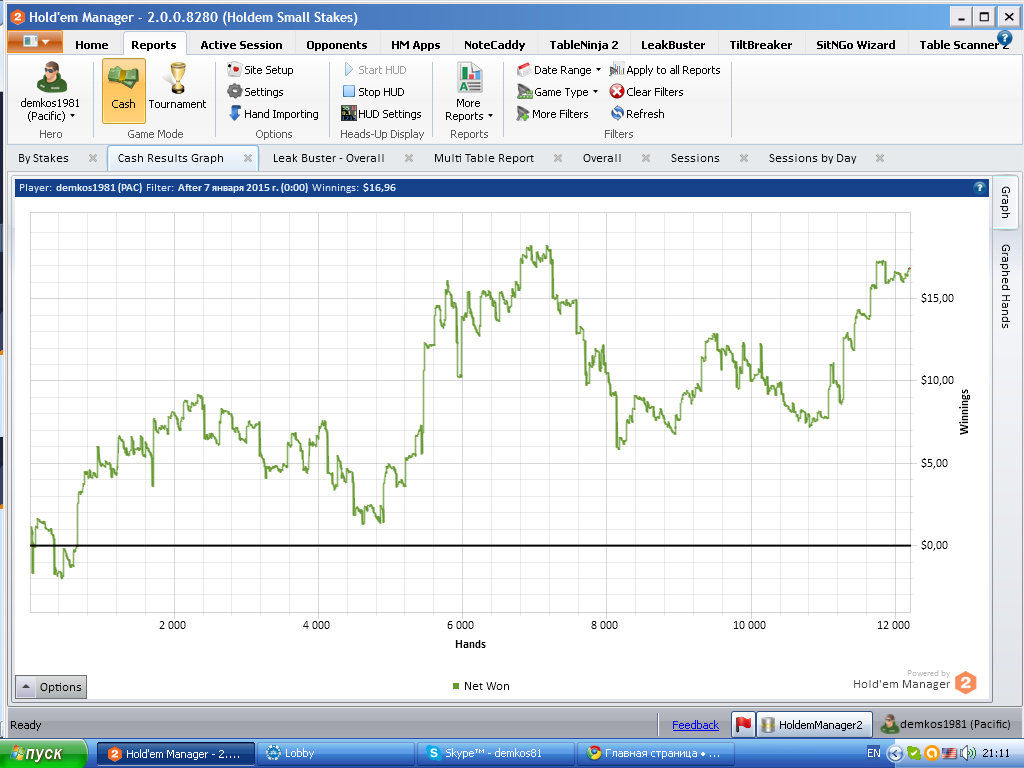The image size is (1024, 768).
Task: Open the TiltBreaker tab
Action: tap(760, 44)
